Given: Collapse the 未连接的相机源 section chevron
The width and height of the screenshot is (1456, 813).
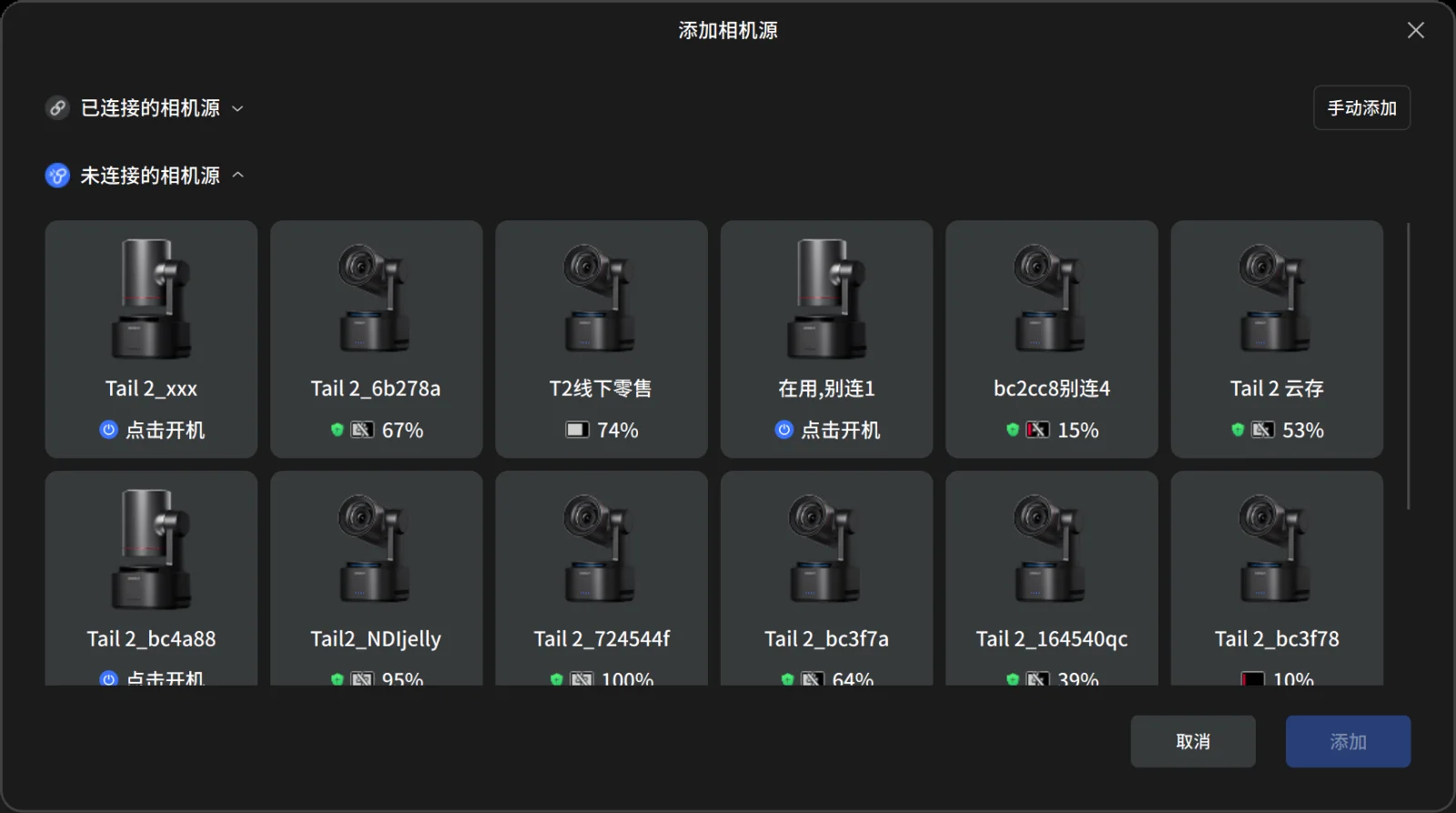Looking at the screenshot, I should [238, 175].
